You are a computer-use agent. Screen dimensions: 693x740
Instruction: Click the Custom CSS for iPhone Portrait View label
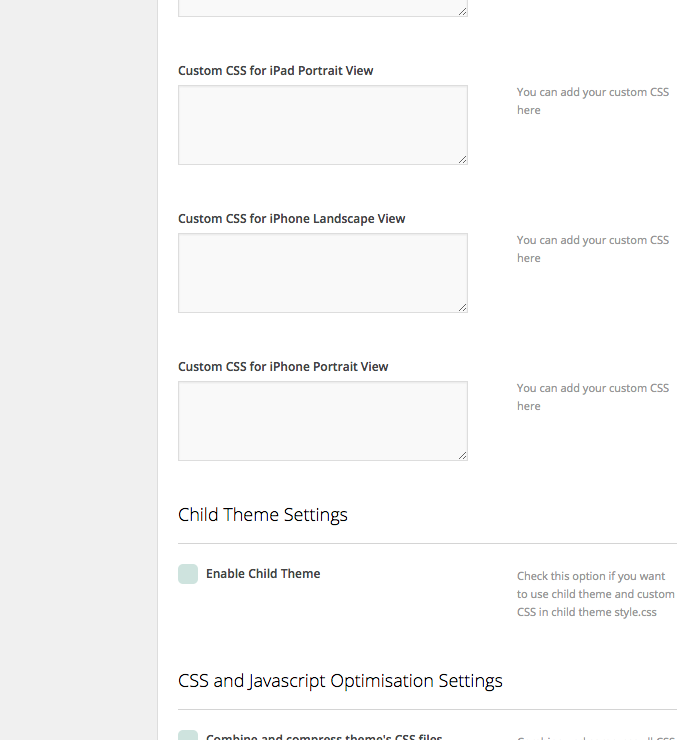[283, 367]
